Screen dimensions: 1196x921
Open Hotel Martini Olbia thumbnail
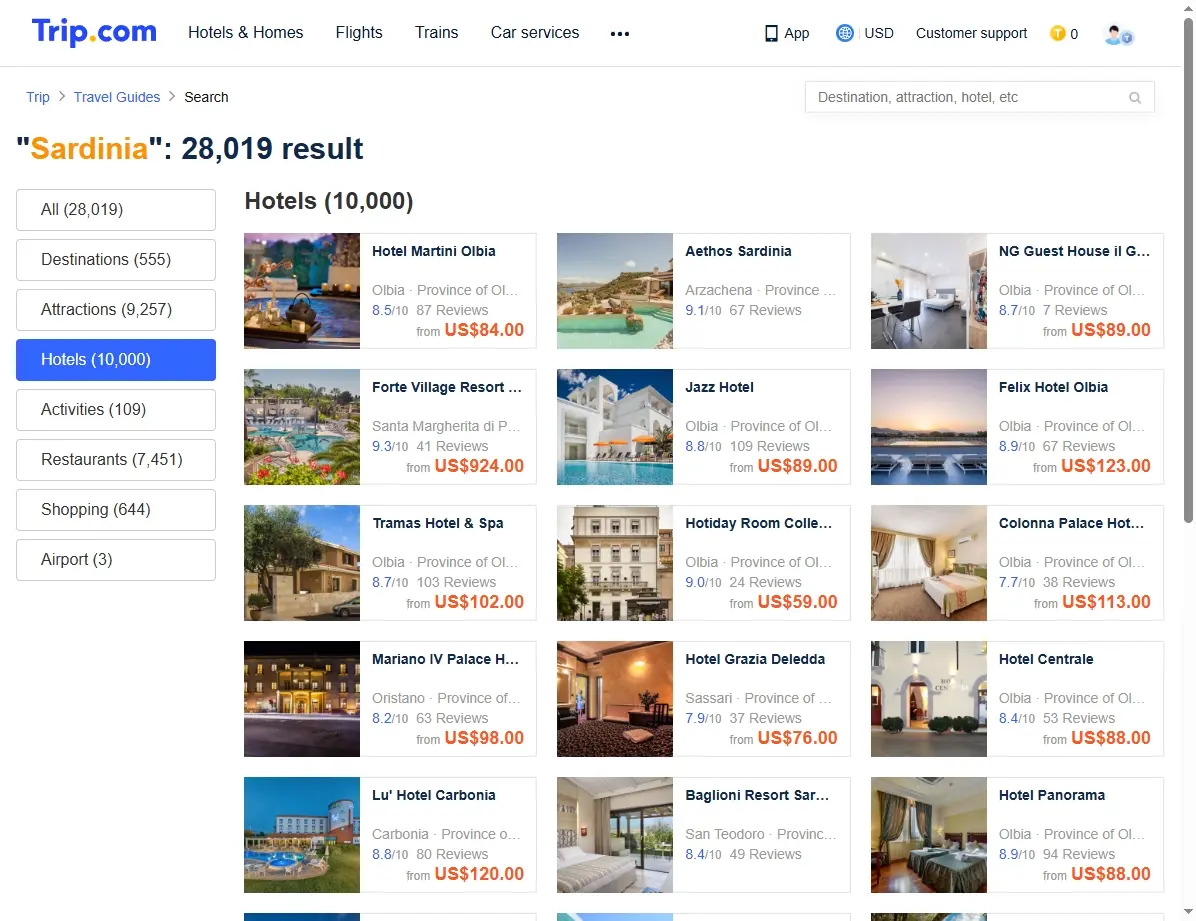[x=302, y=291]
